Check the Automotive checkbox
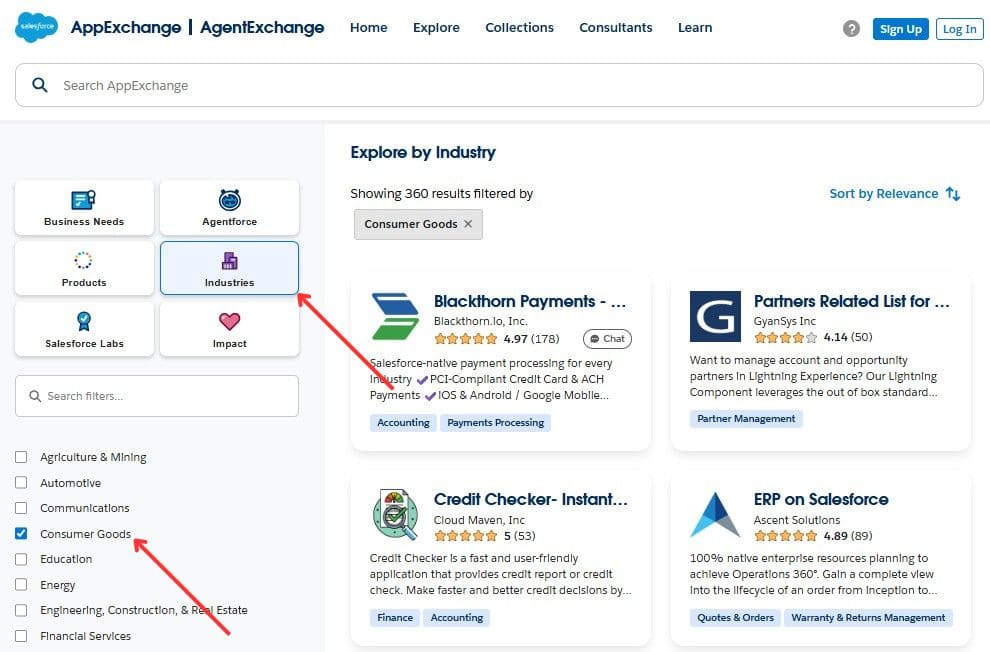990x652 pixels. [x=21, y=482]
